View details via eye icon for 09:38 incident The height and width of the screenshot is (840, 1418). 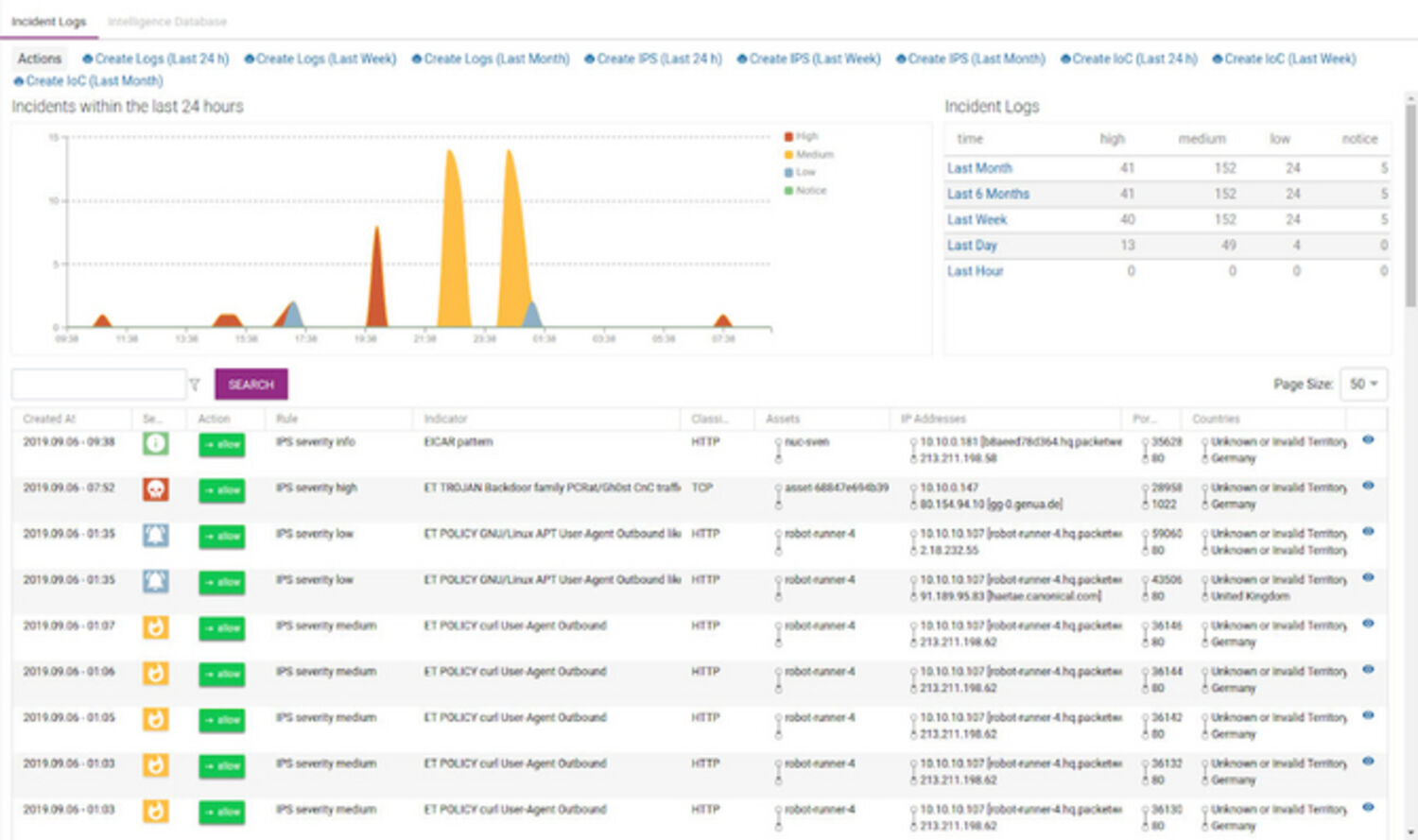pos(1368,440)
